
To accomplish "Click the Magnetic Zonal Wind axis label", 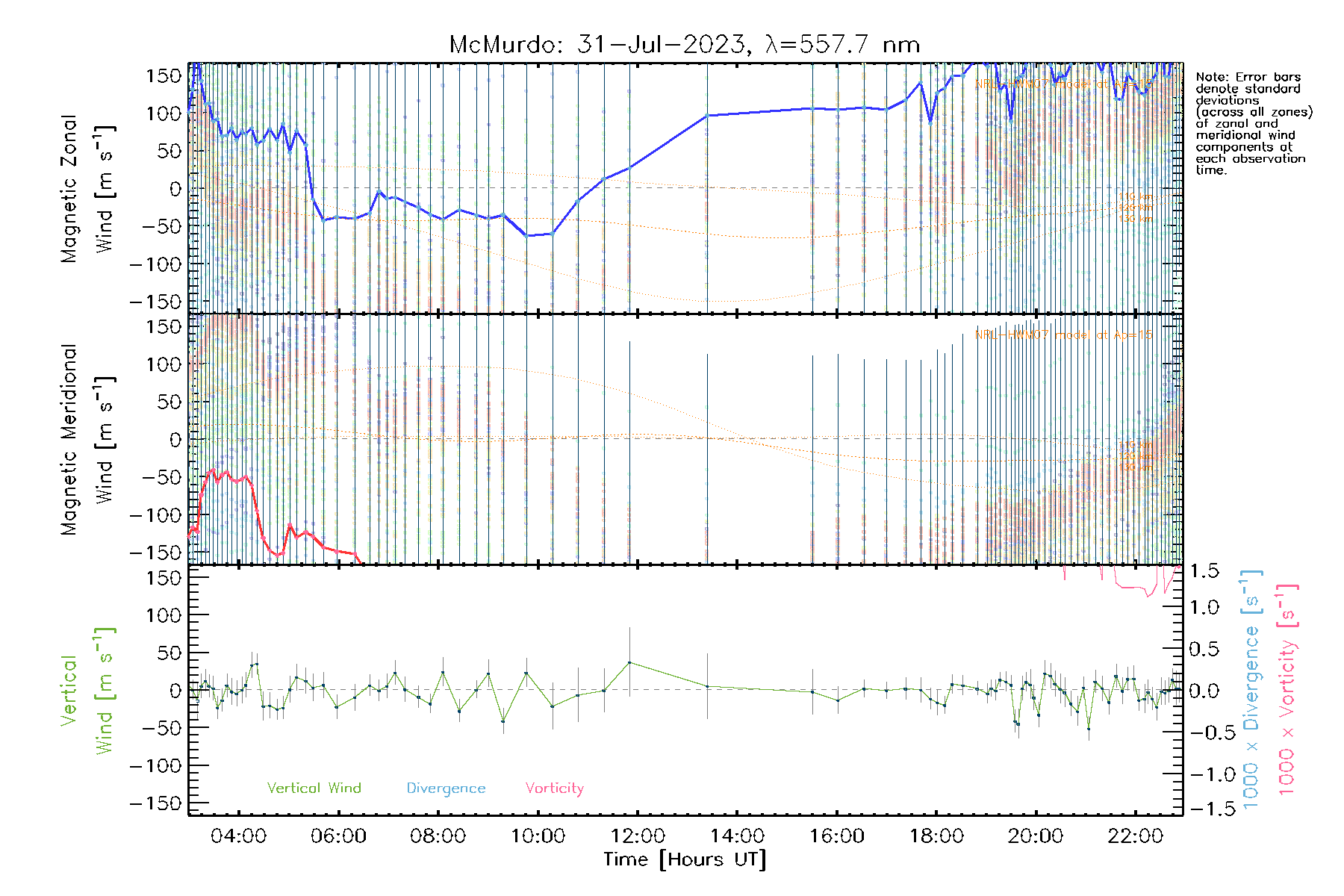I will pos(87,188).
